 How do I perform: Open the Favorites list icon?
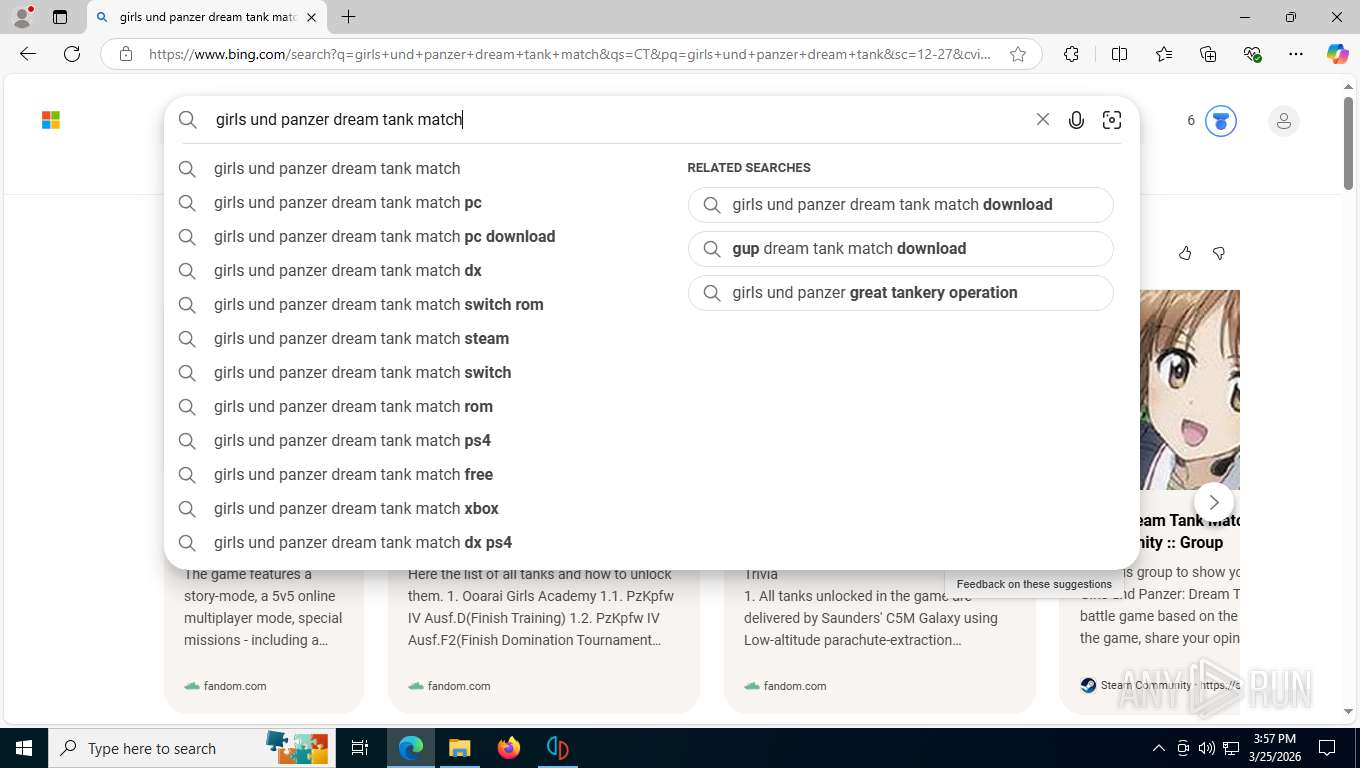coord(1164,54)
